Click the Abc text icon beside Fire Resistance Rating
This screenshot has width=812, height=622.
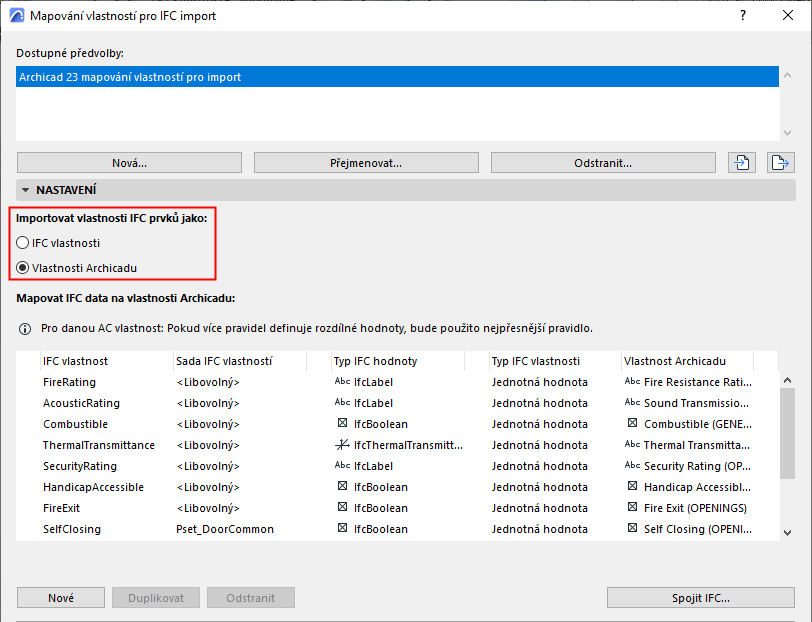(632, 382)
